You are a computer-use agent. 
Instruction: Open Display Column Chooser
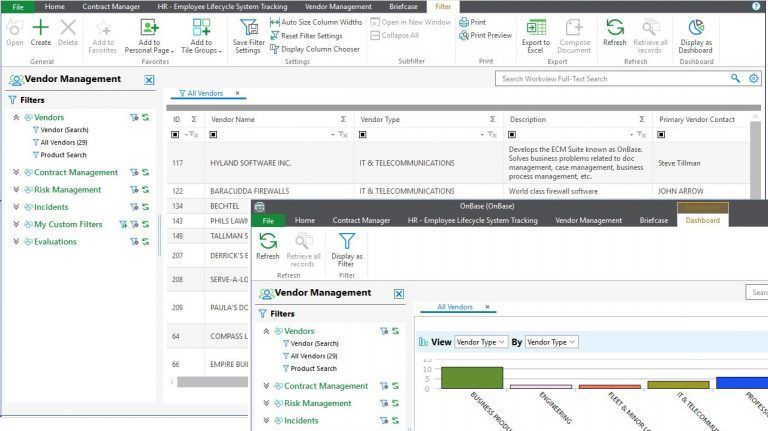(315, 49)
